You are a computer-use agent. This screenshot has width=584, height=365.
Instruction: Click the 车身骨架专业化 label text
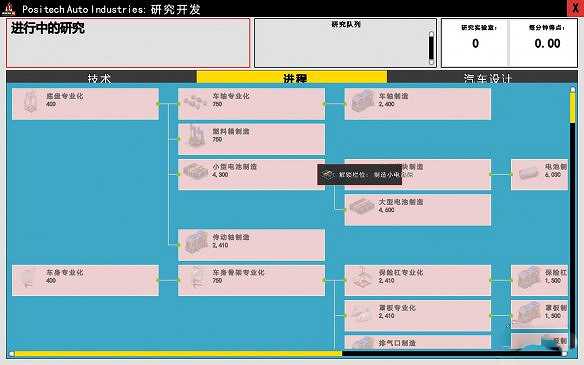coord(238,273)
